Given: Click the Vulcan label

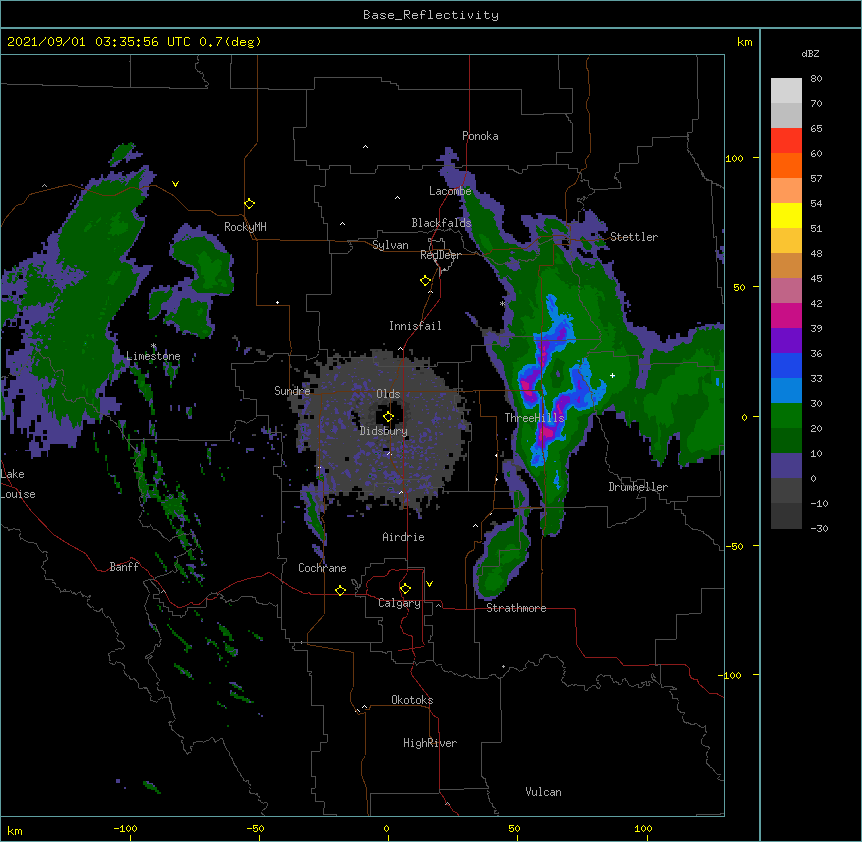Looking at the screenshot, I should 543,792.
